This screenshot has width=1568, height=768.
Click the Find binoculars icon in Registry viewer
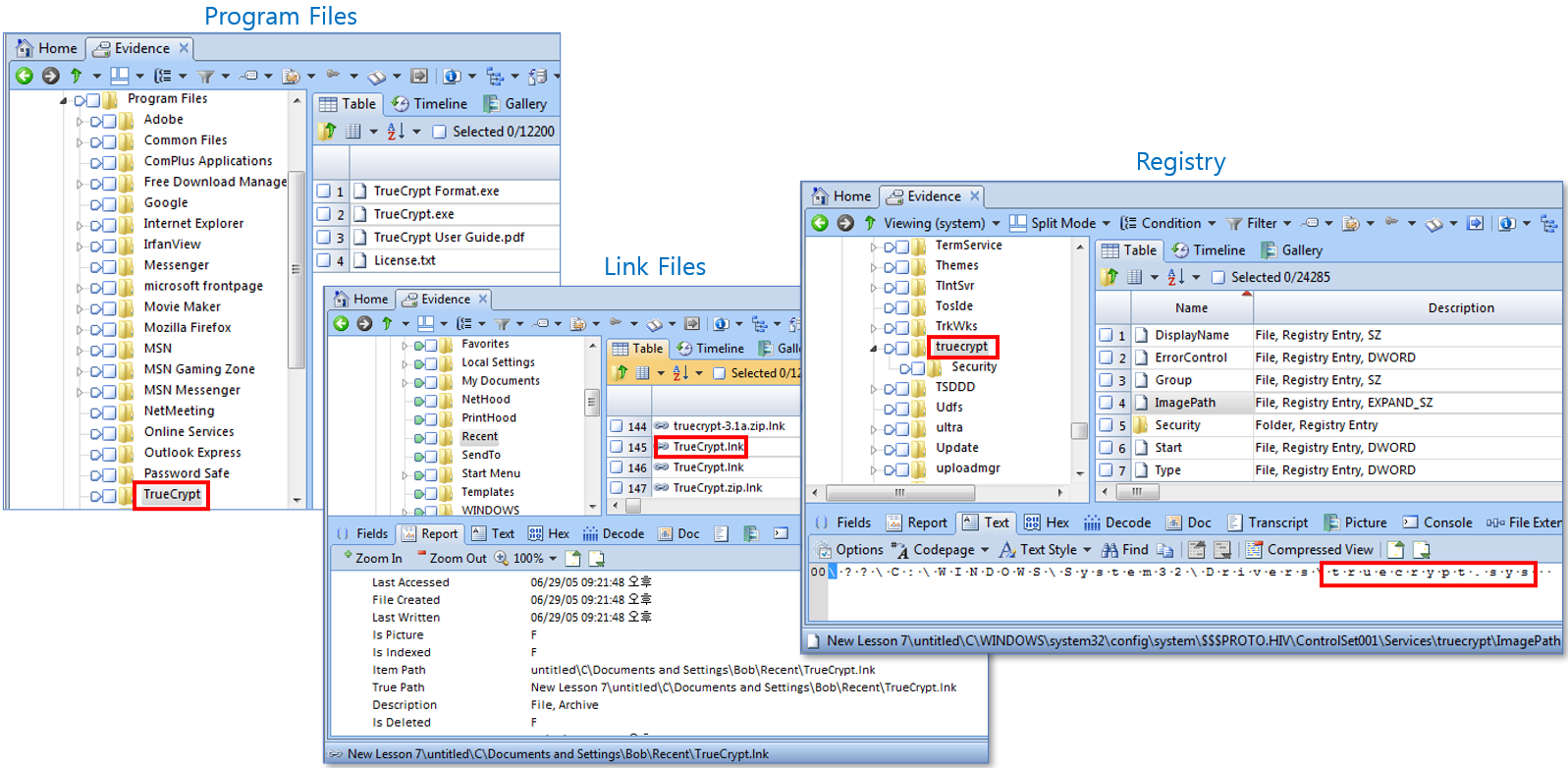pos(1109,550)
